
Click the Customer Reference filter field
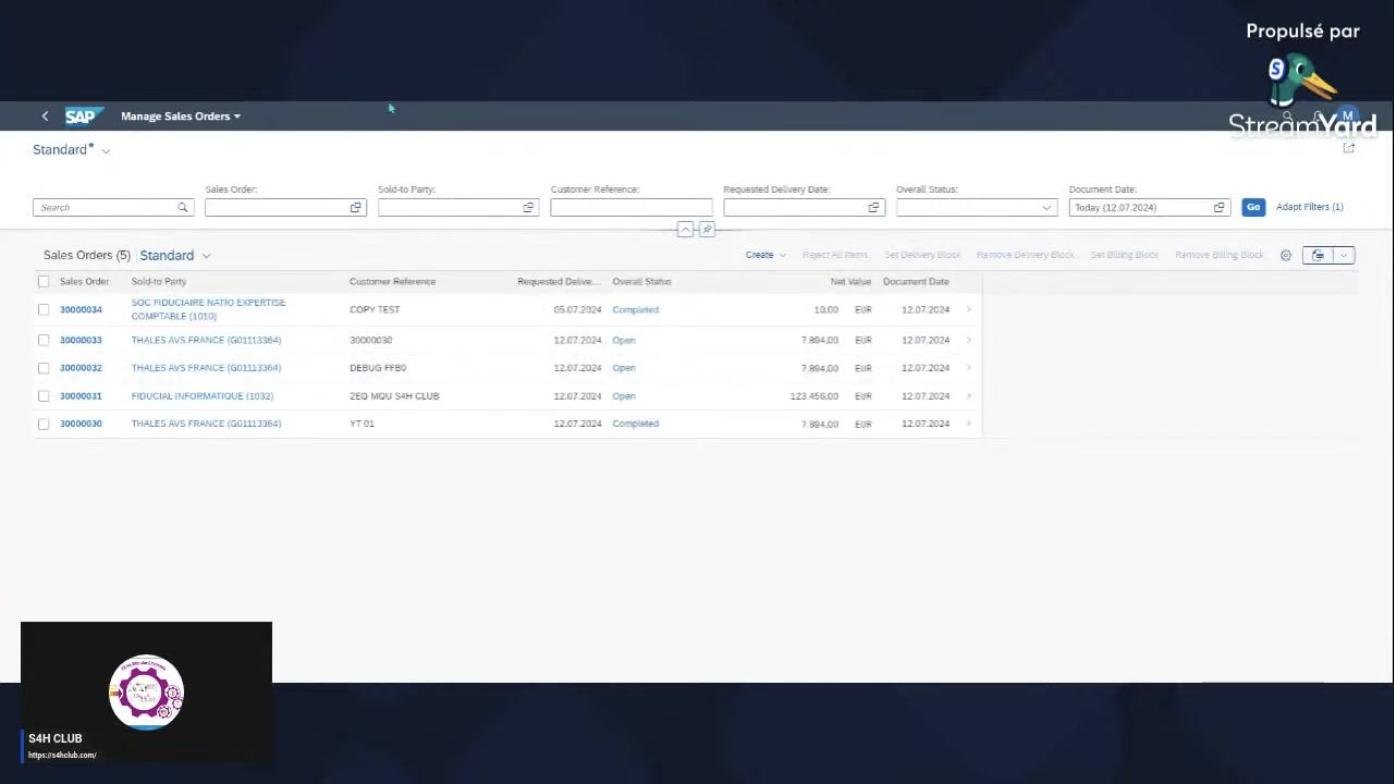click(x=631, y=208)
